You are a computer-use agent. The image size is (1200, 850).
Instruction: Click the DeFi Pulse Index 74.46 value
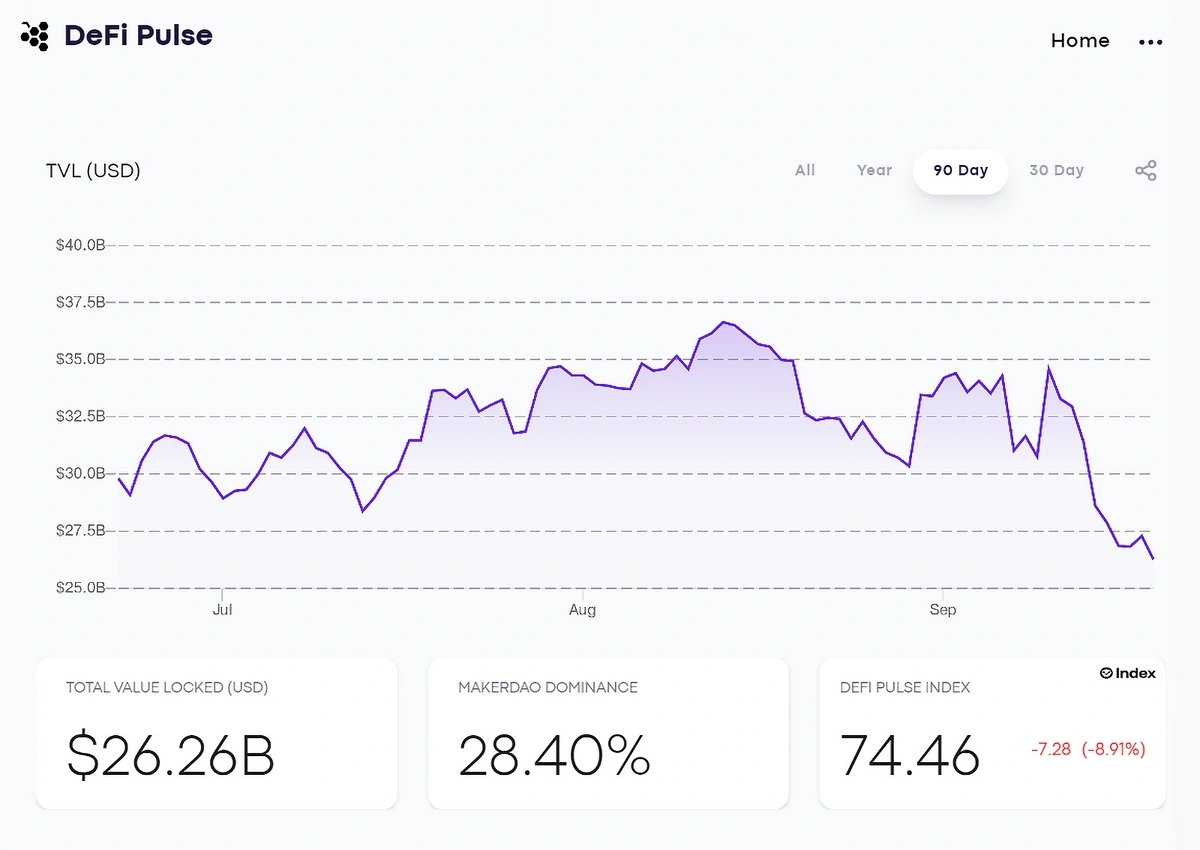coord(909,755)
